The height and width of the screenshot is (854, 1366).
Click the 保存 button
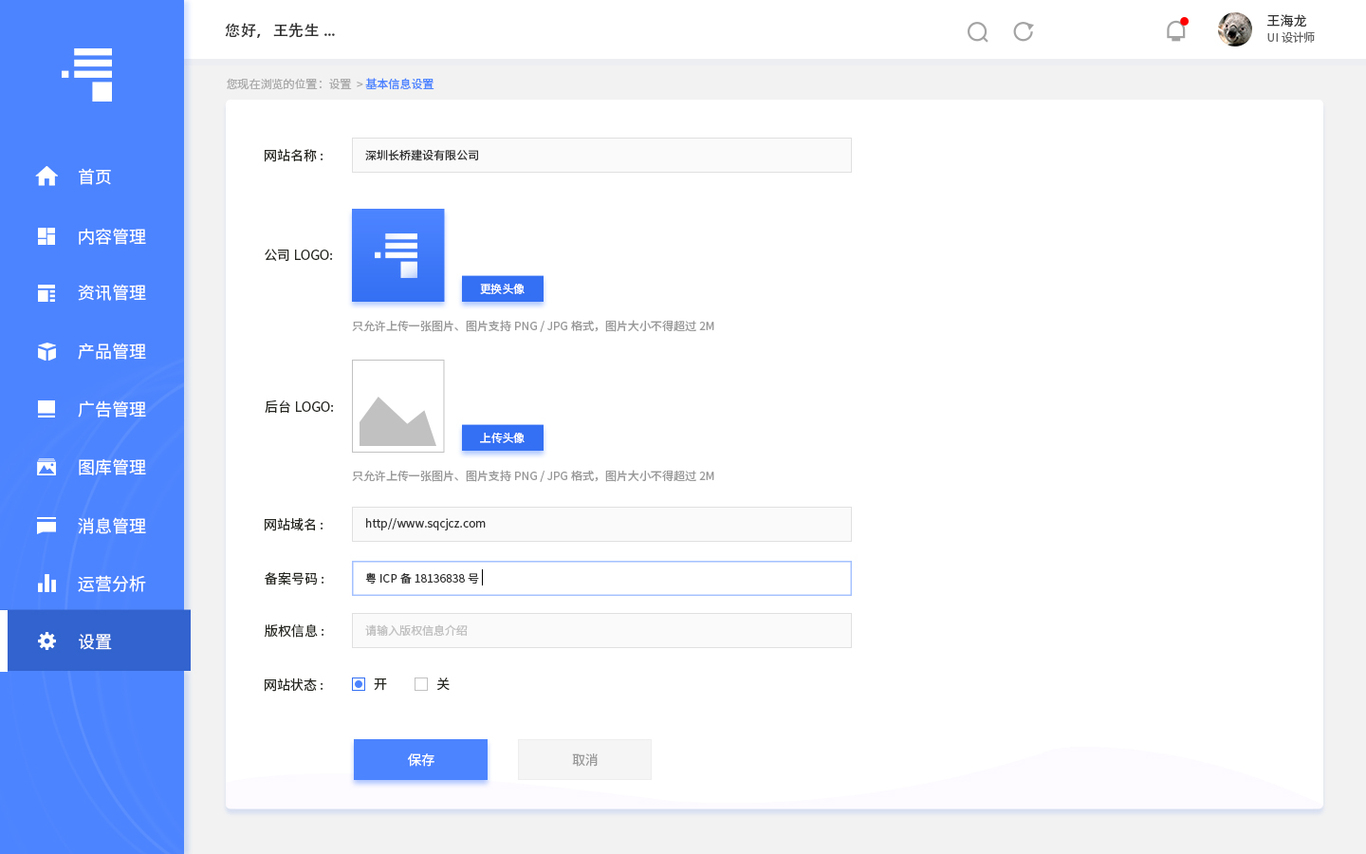click(421, 760)
